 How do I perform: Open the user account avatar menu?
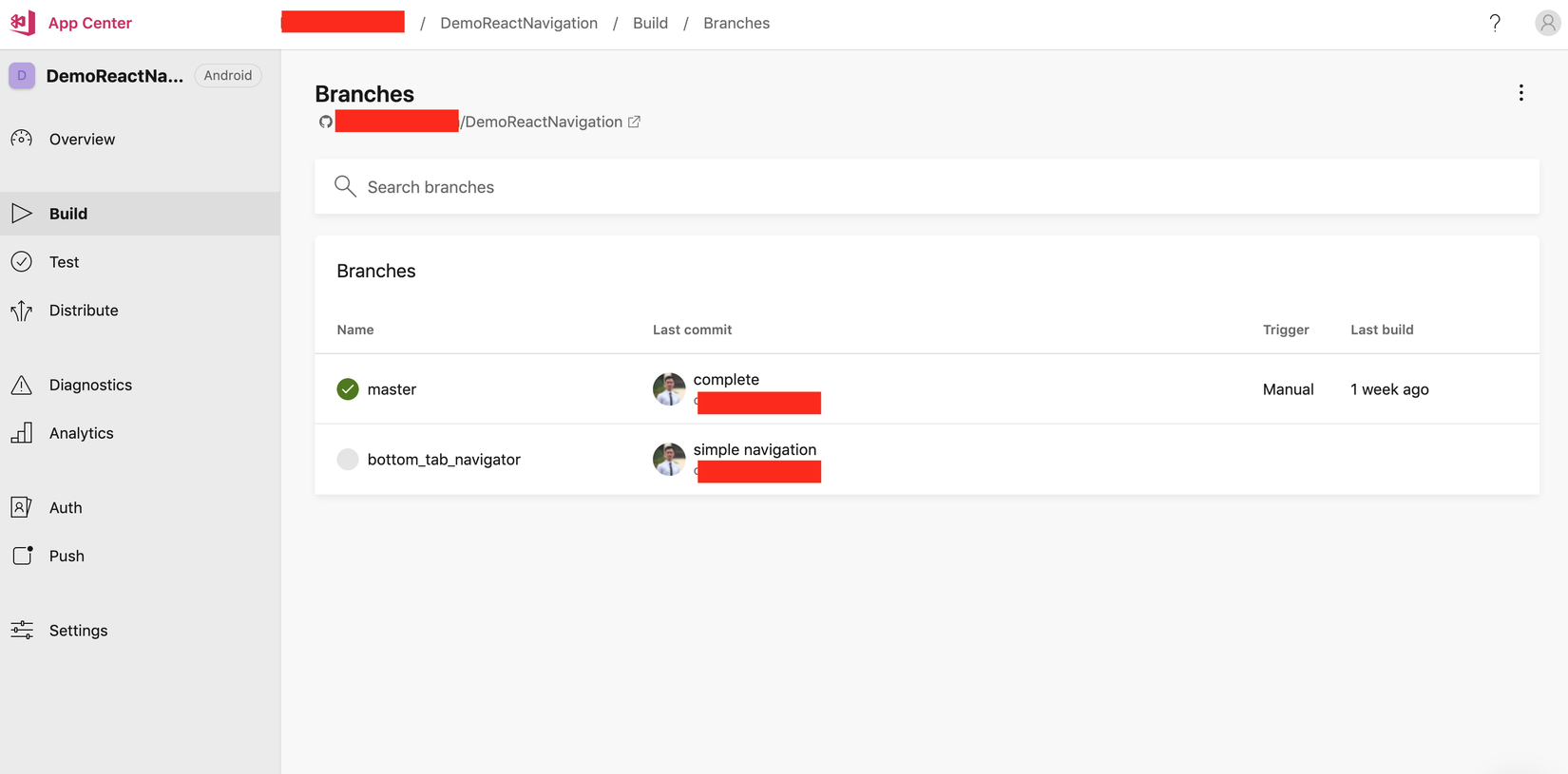1547,23
